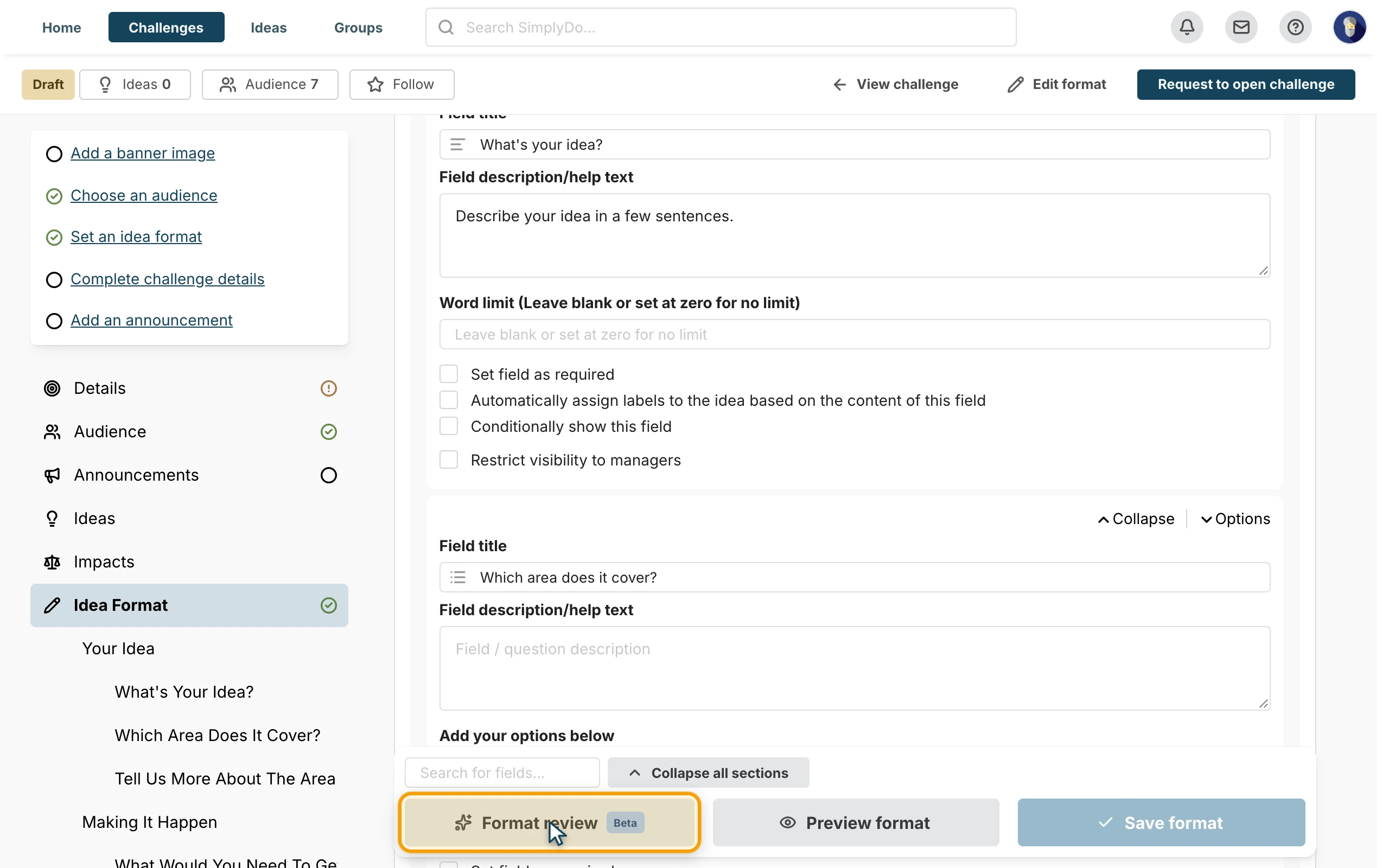Click the Impacts scales icon in sidebar
This screenshot has height=868, width=1389.
(x=52, y=562)
